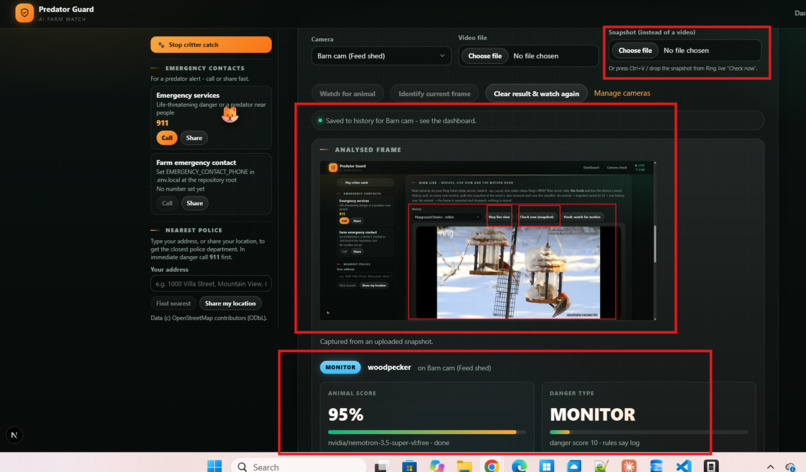Click the Windows taskbar Search box
The height and width of the screenshot is (472, 806).
pos(299,466)
